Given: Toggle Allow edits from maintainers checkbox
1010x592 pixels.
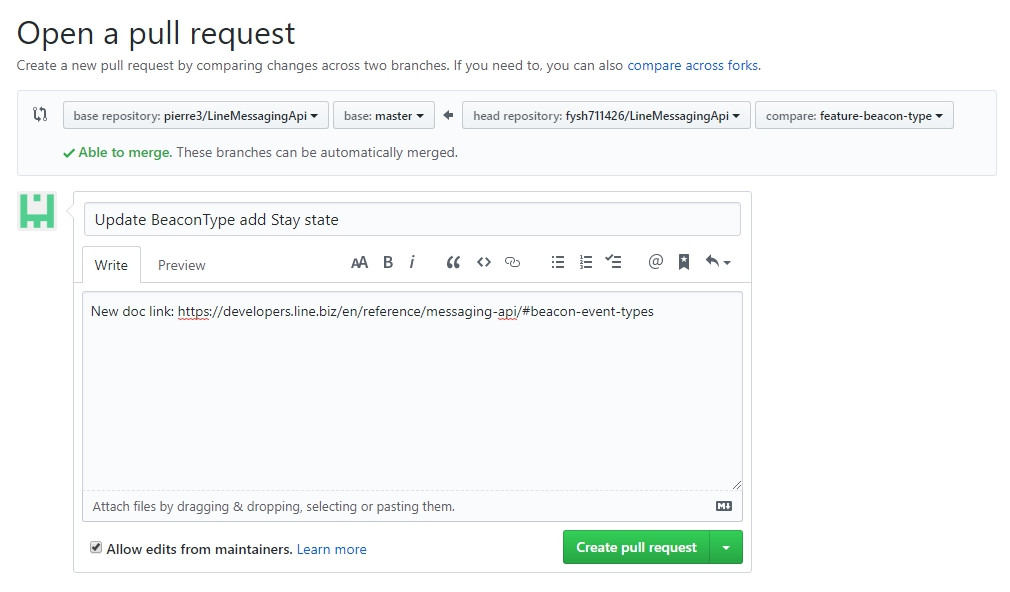Looking at the screenshot, I should (x=96, y=548).
